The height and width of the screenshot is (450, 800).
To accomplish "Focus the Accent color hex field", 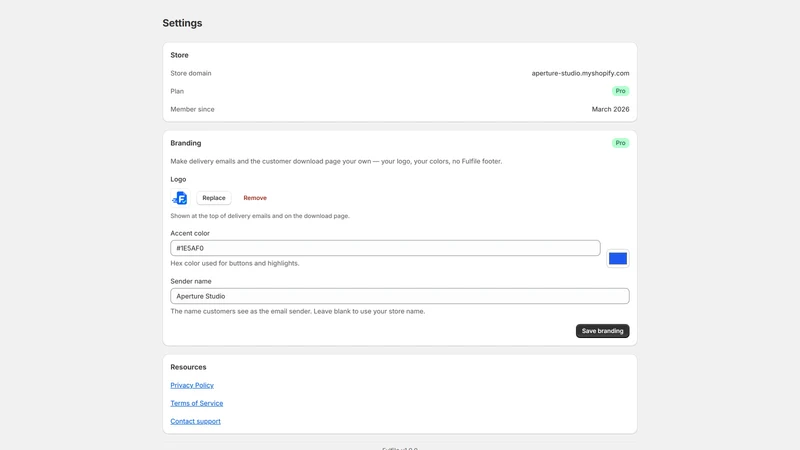I will [x=385, y=248].
